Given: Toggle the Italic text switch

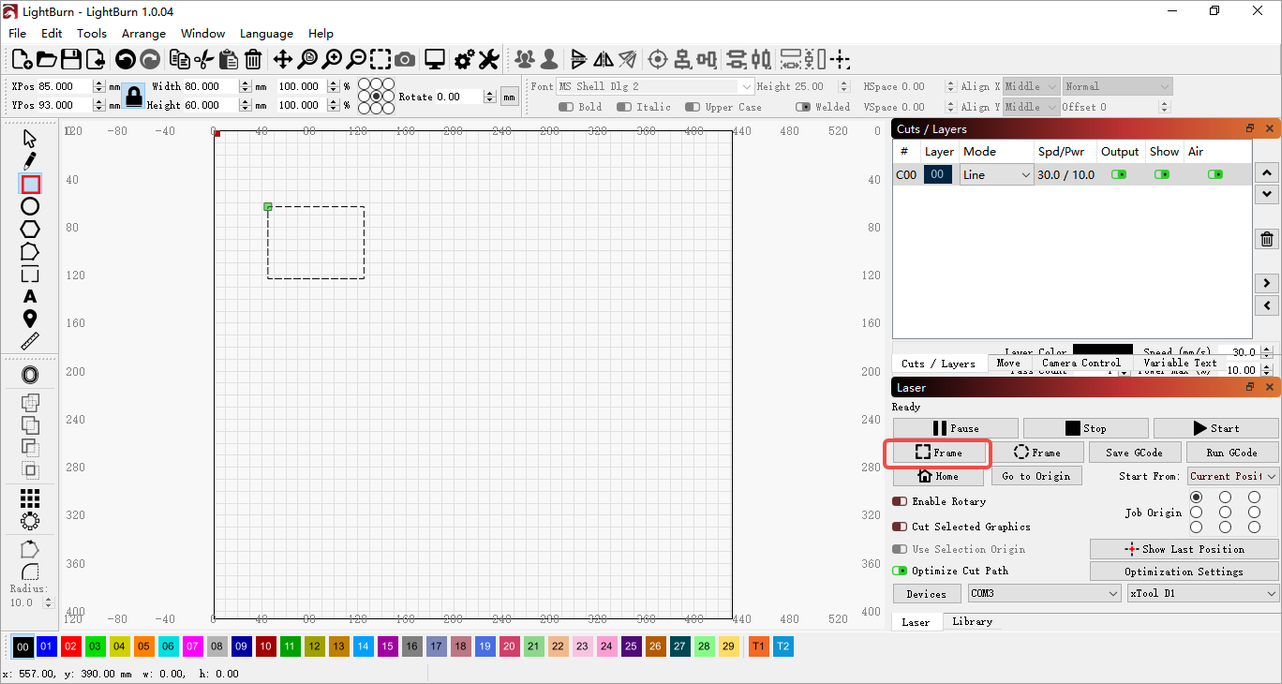Looking at the screenshot, I should pos(625,107).
